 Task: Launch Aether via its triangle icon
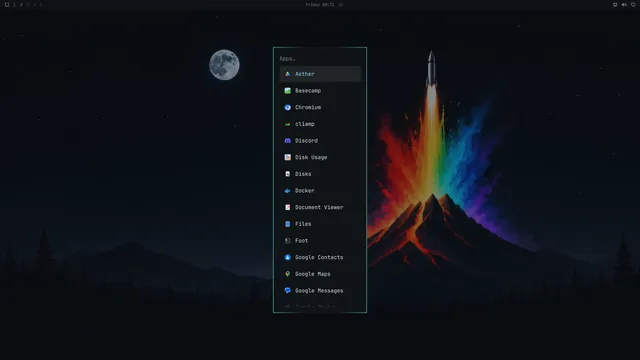[x=287, y=74]
